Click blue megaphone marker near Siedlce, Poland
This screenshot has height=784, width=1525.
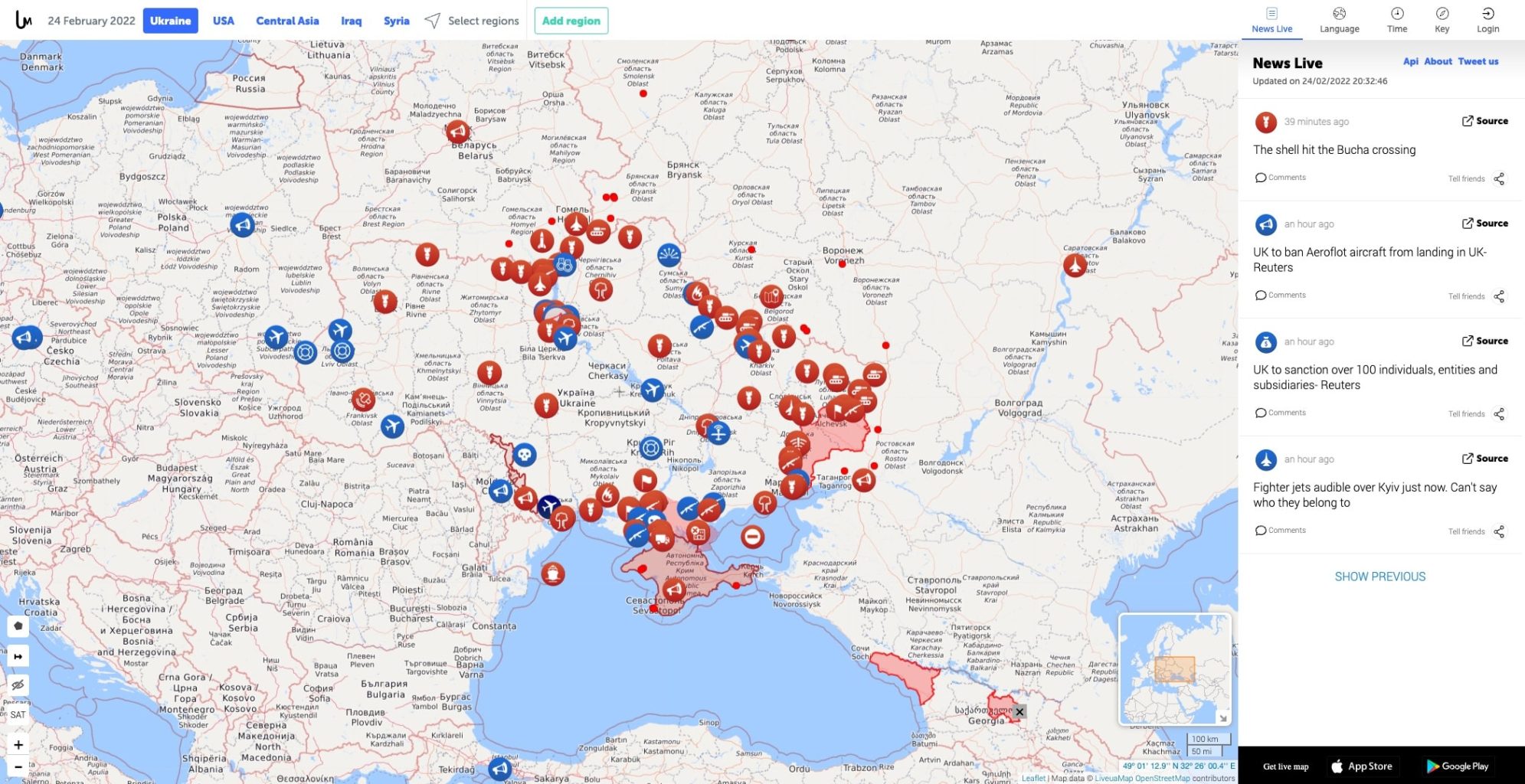coord(243,225)
